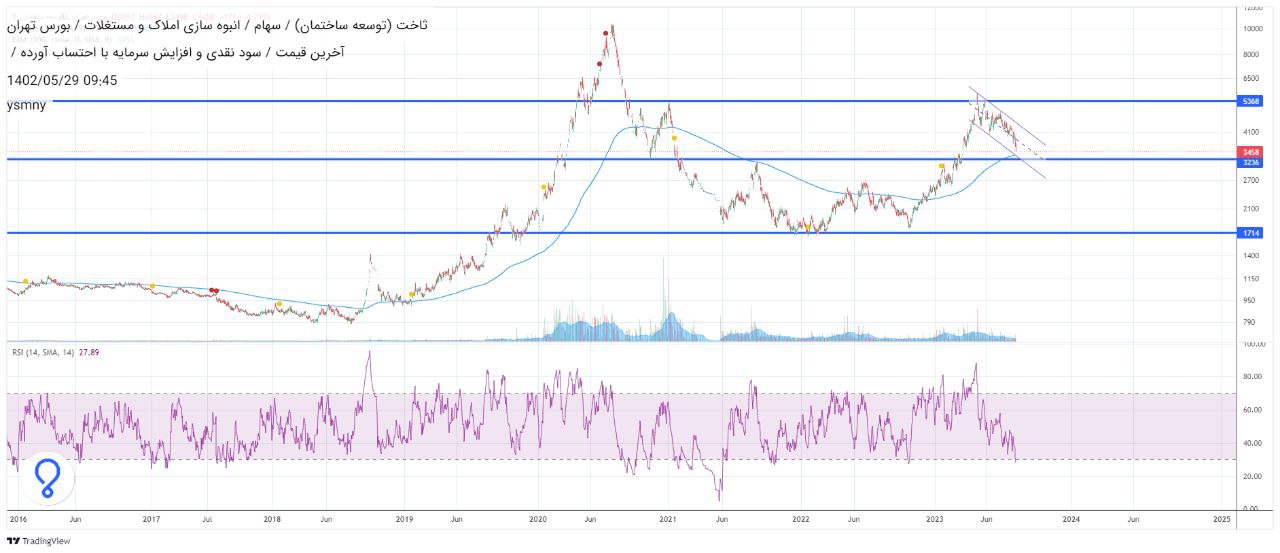Screen dimensions: 1280x553
Task: Click the 1402/05/29 09:45 timestamp text
Action: tap(62, 80)
